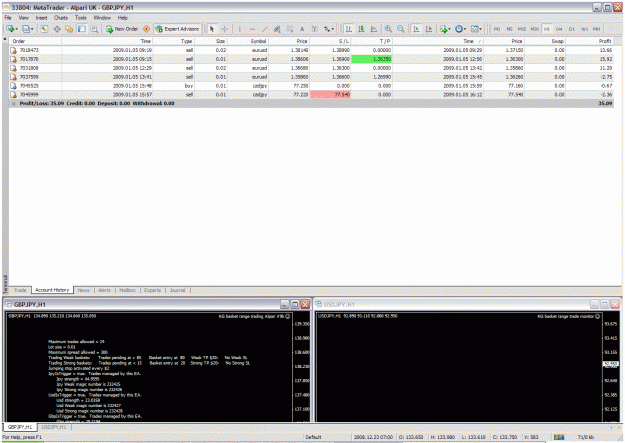The image size is (625, 443).
Task: Select the arrow cursor tool
Action: pos(212,29)
